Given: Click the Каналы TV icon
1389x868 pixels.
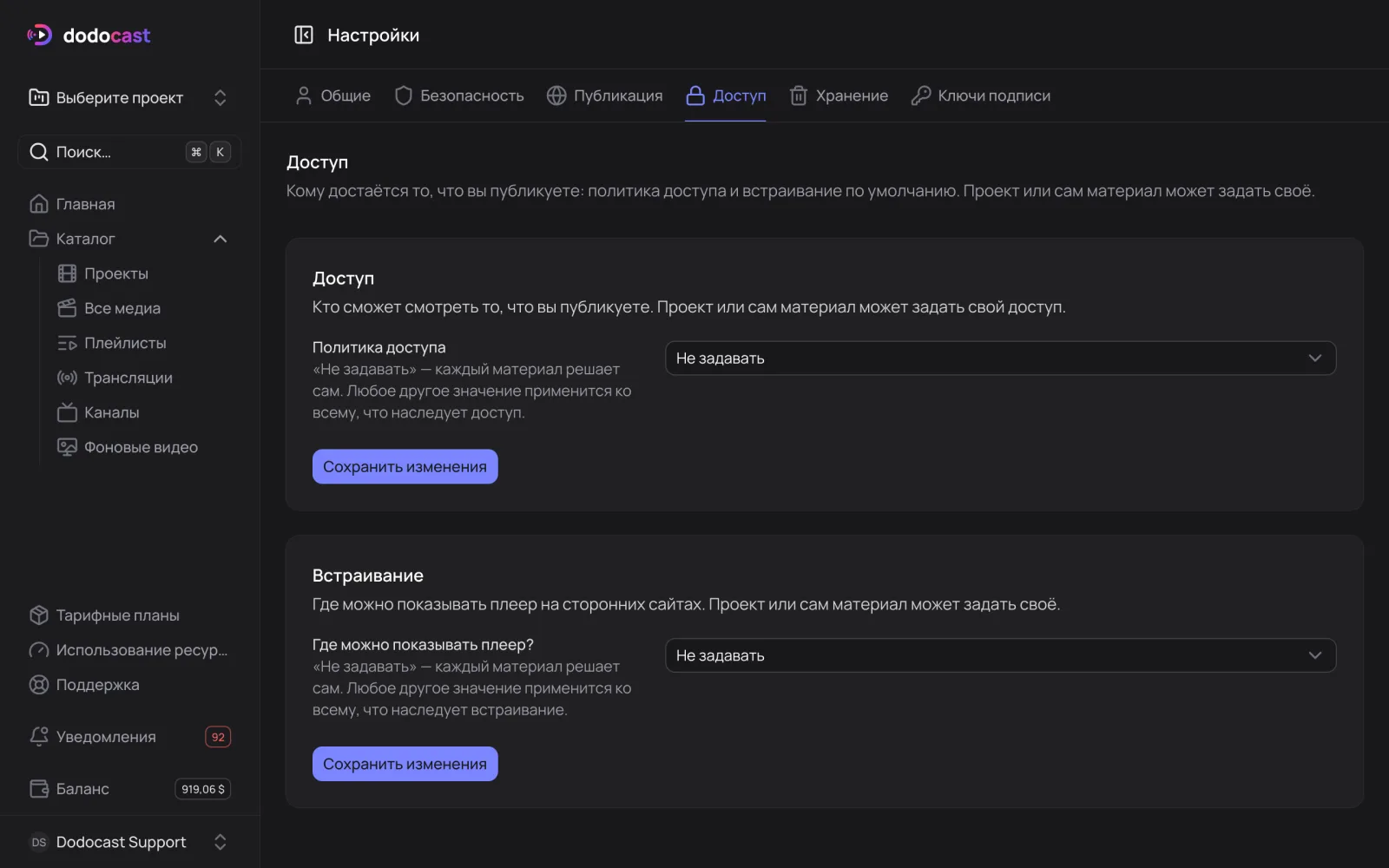Looking at the screenshot, I should click(x=67, y=412).
